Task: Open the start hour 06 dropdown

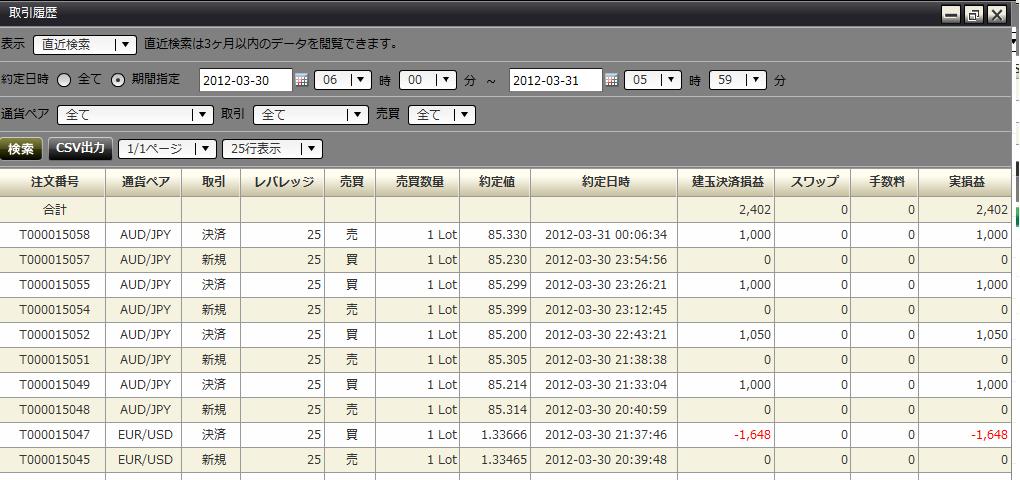Action: coord(343,80)
